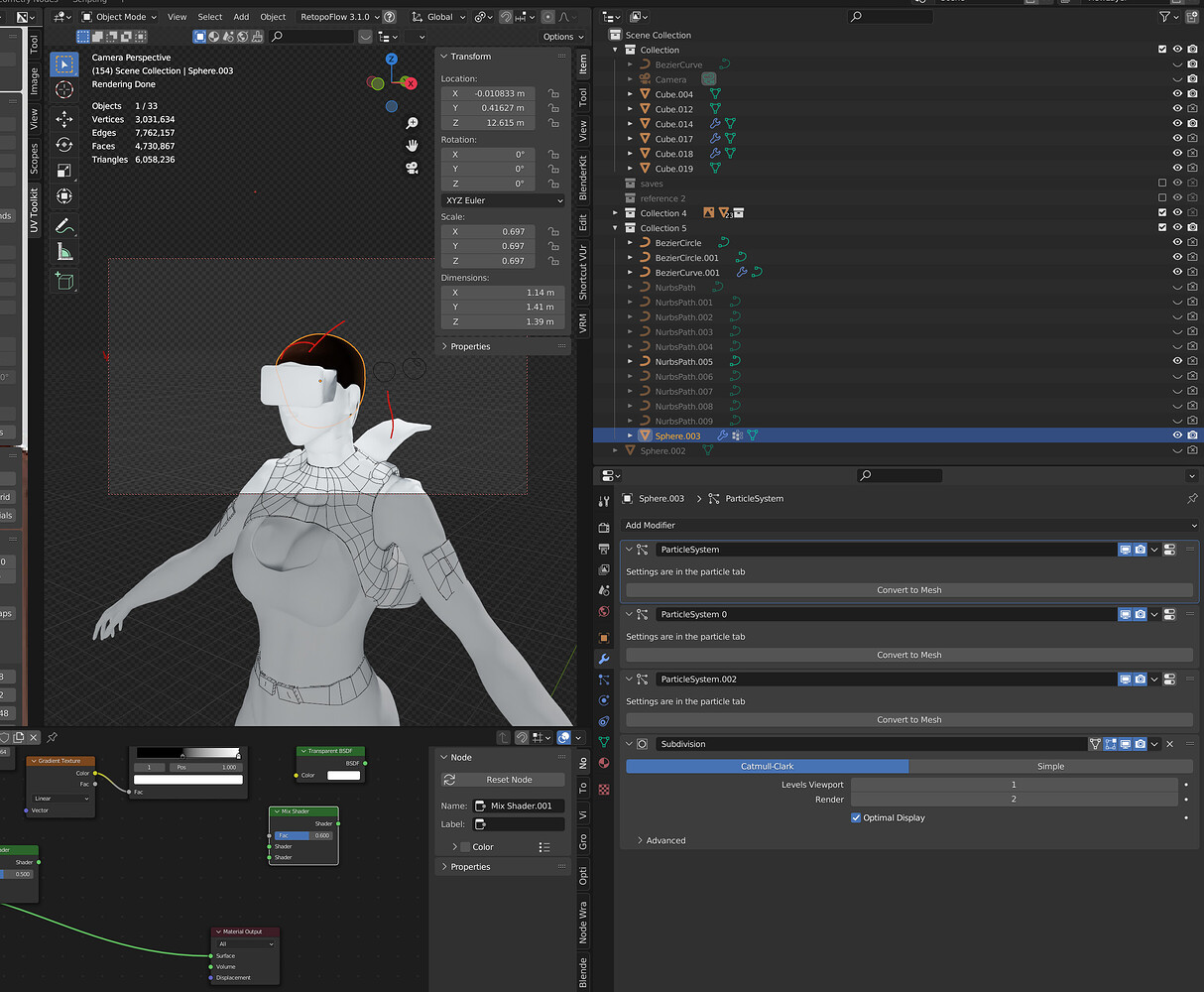Image resolution: width=1204 pixels, height=992 pixels.
Task: Select the Rotate tool
Action: (x=64, y=145)
